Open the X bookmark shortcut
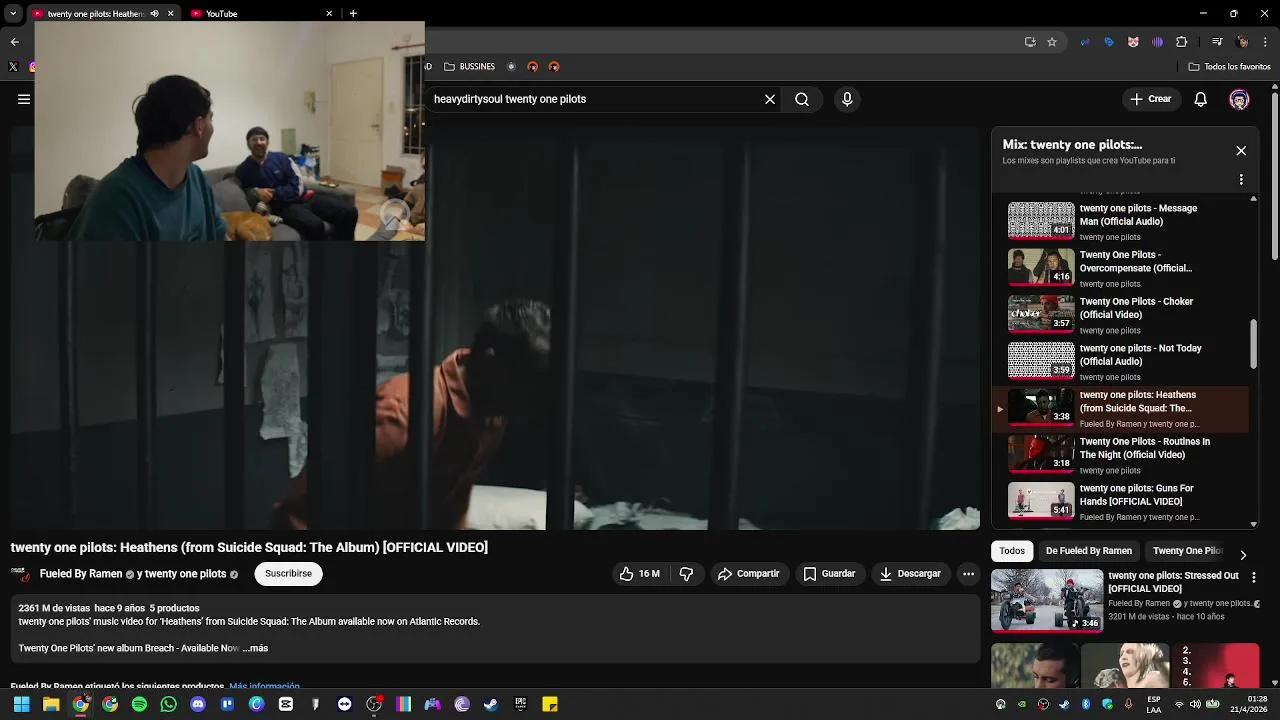 (x=13, y=67)
